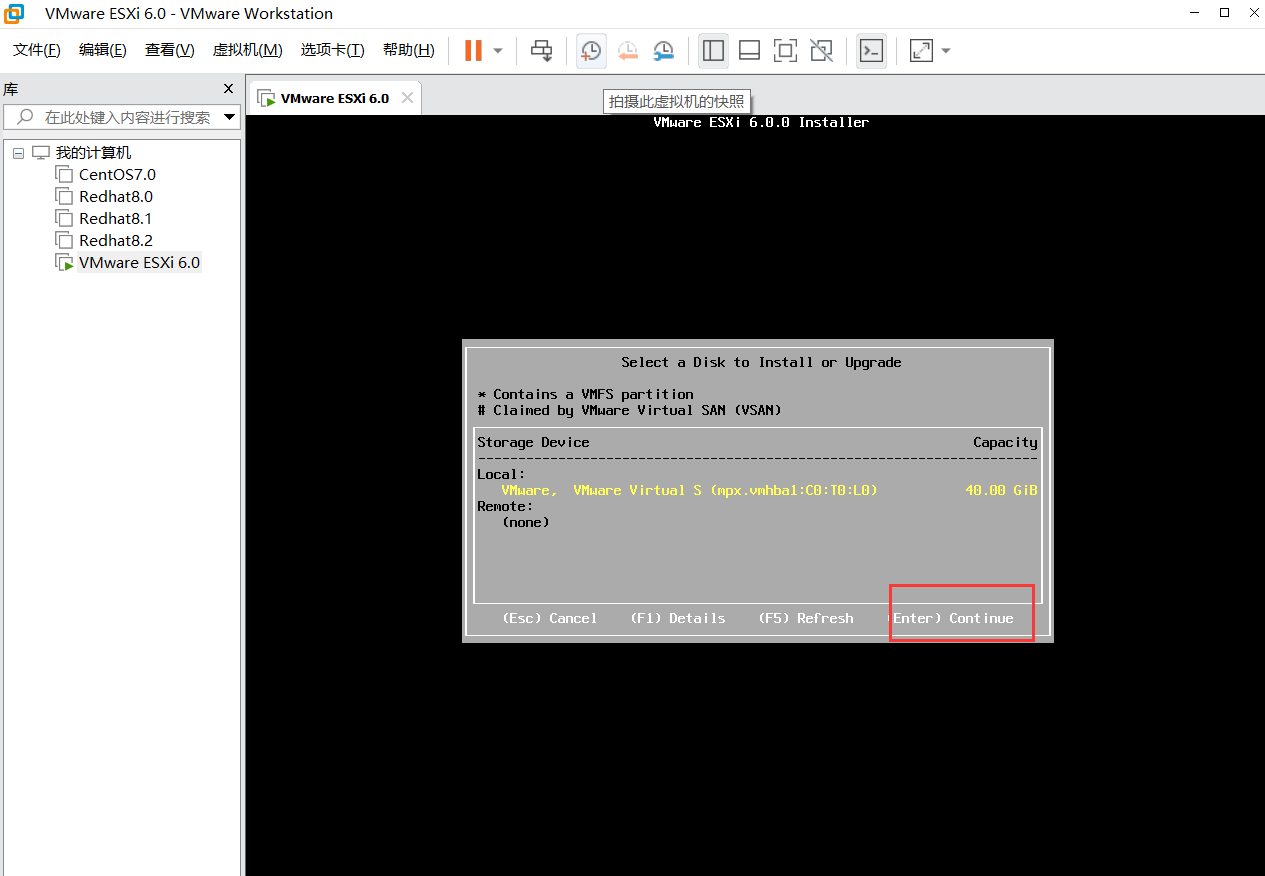The width and height of the screenshot is (1265, 876).
Task: Take a snapshot of this virtual machine
Action: click(591, 50)
